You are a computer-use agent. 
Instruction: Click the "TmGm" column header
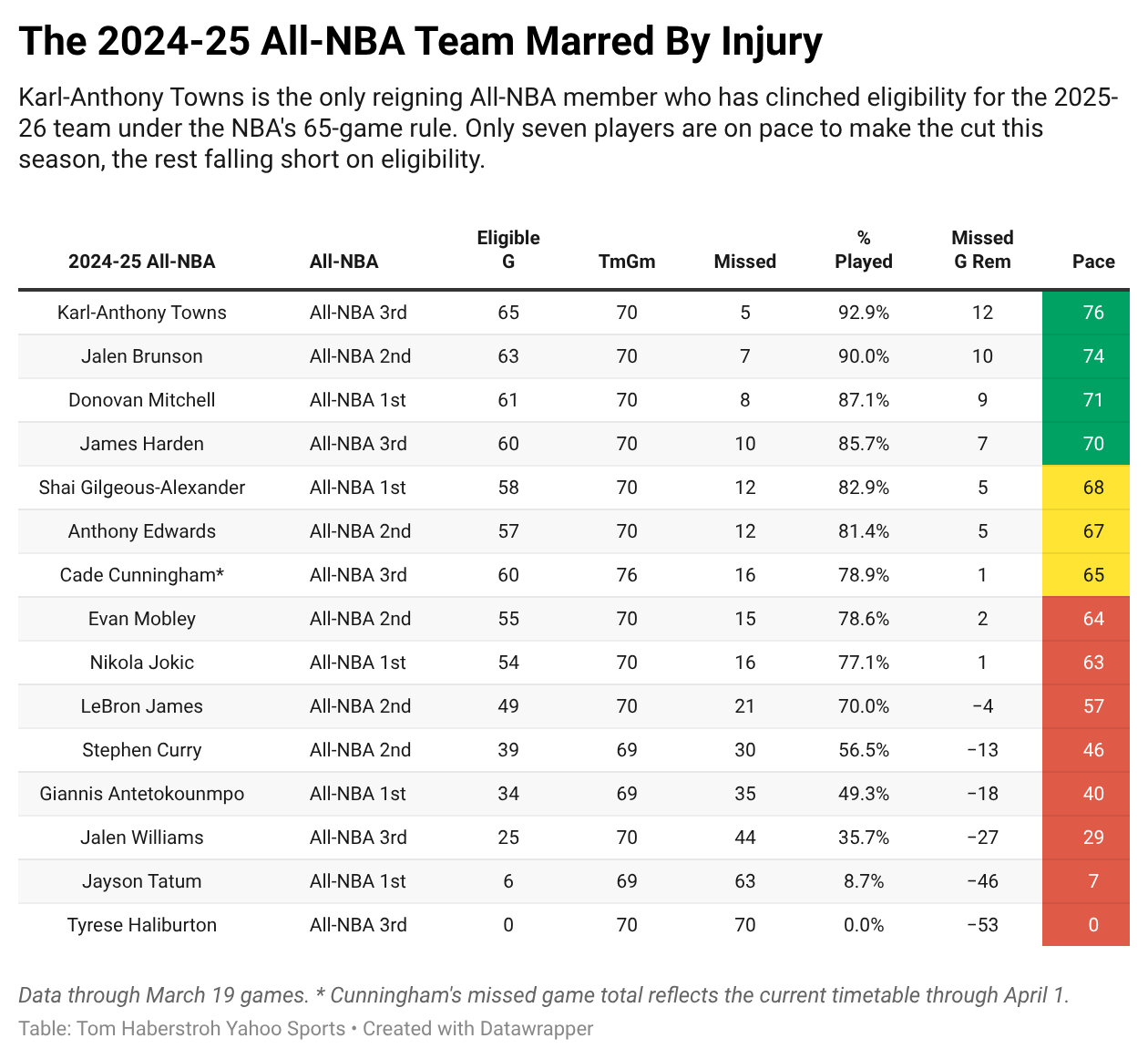point(627,262)
